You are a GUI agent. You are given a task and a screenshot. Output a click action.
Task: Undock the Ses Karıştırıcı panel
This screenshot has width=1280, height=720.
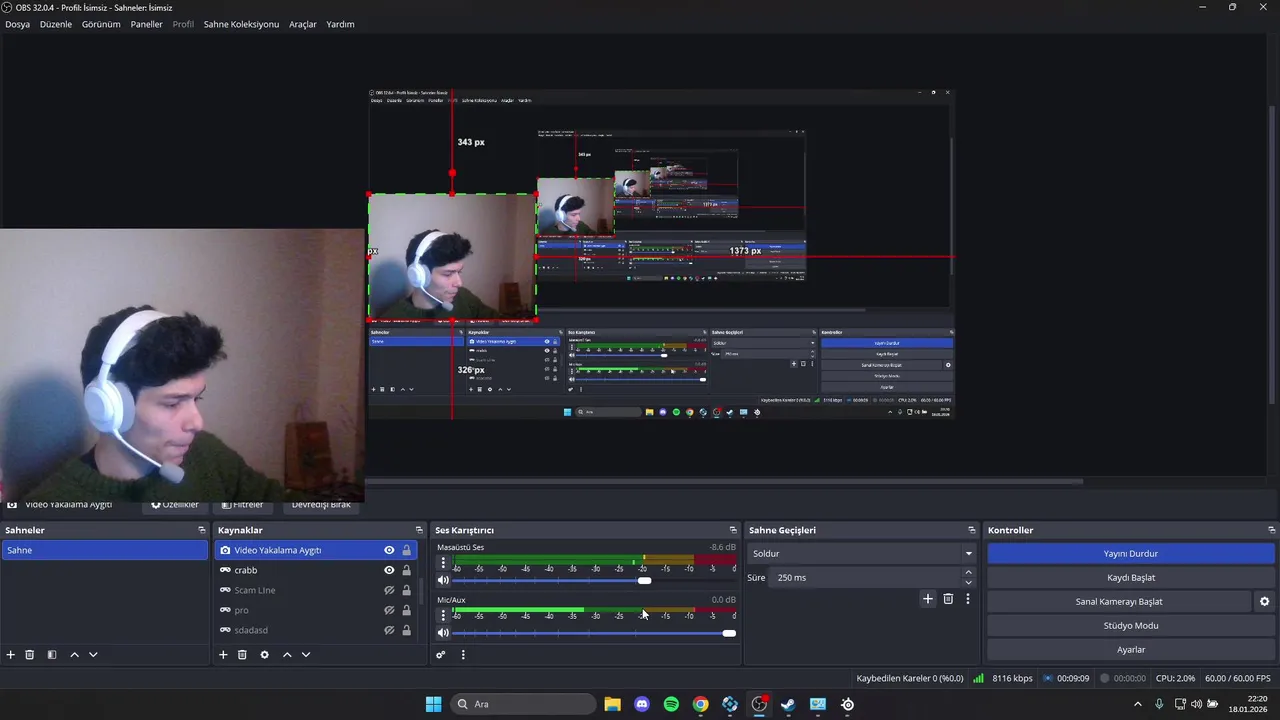tap(733, 530)
